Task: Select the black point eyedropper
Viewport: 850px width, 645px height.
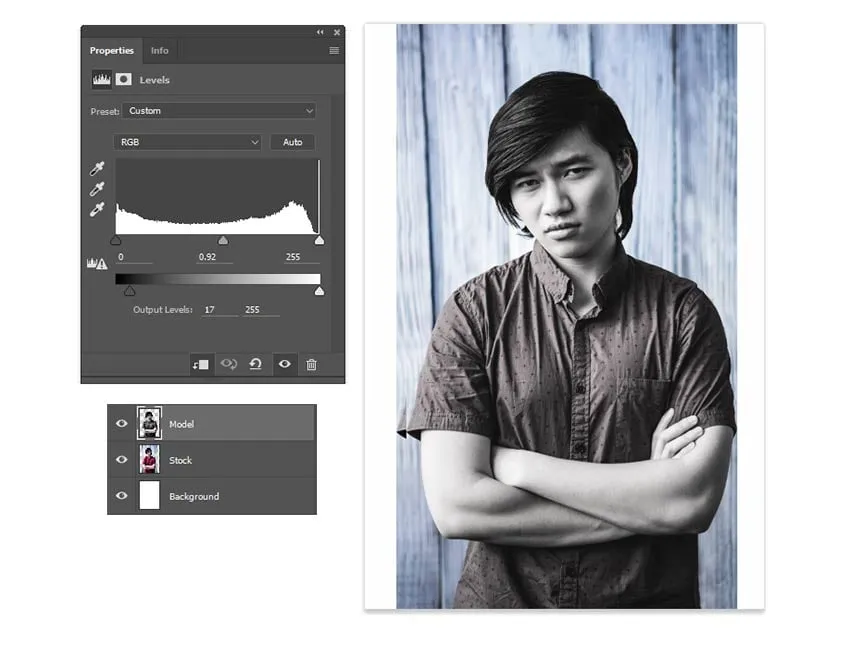Action: tap(97, 170)
